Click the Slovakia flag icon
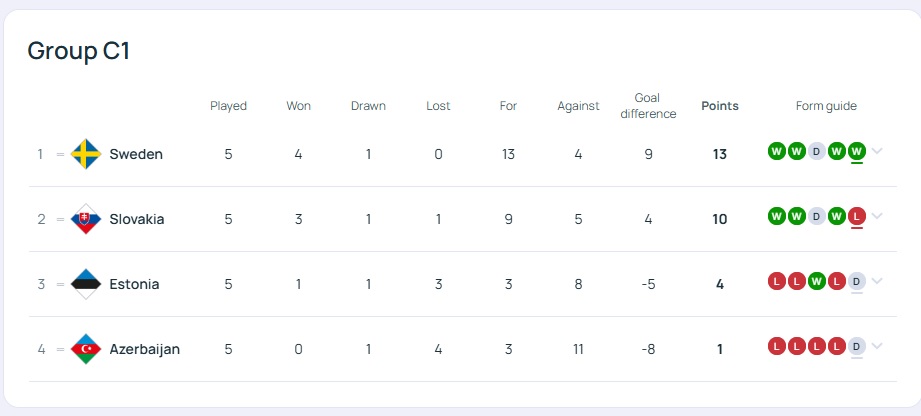Screen dimensions: 921x416 point(86,219)
